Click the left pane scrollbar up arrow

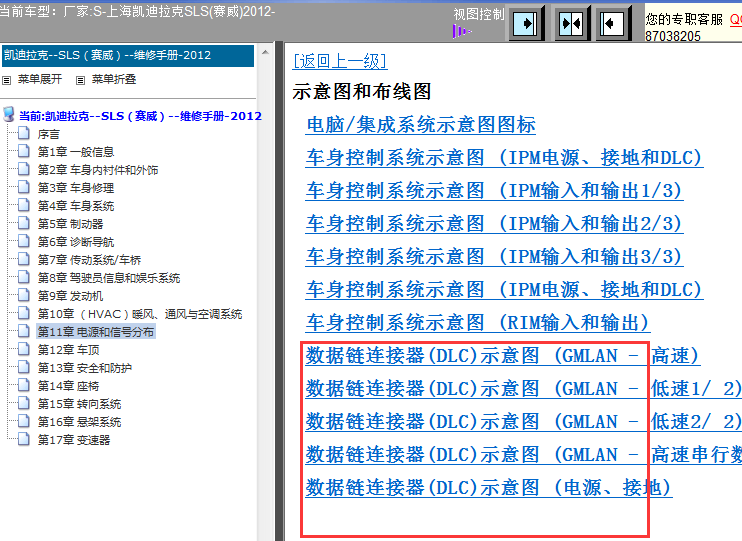[x=265, y=52]
